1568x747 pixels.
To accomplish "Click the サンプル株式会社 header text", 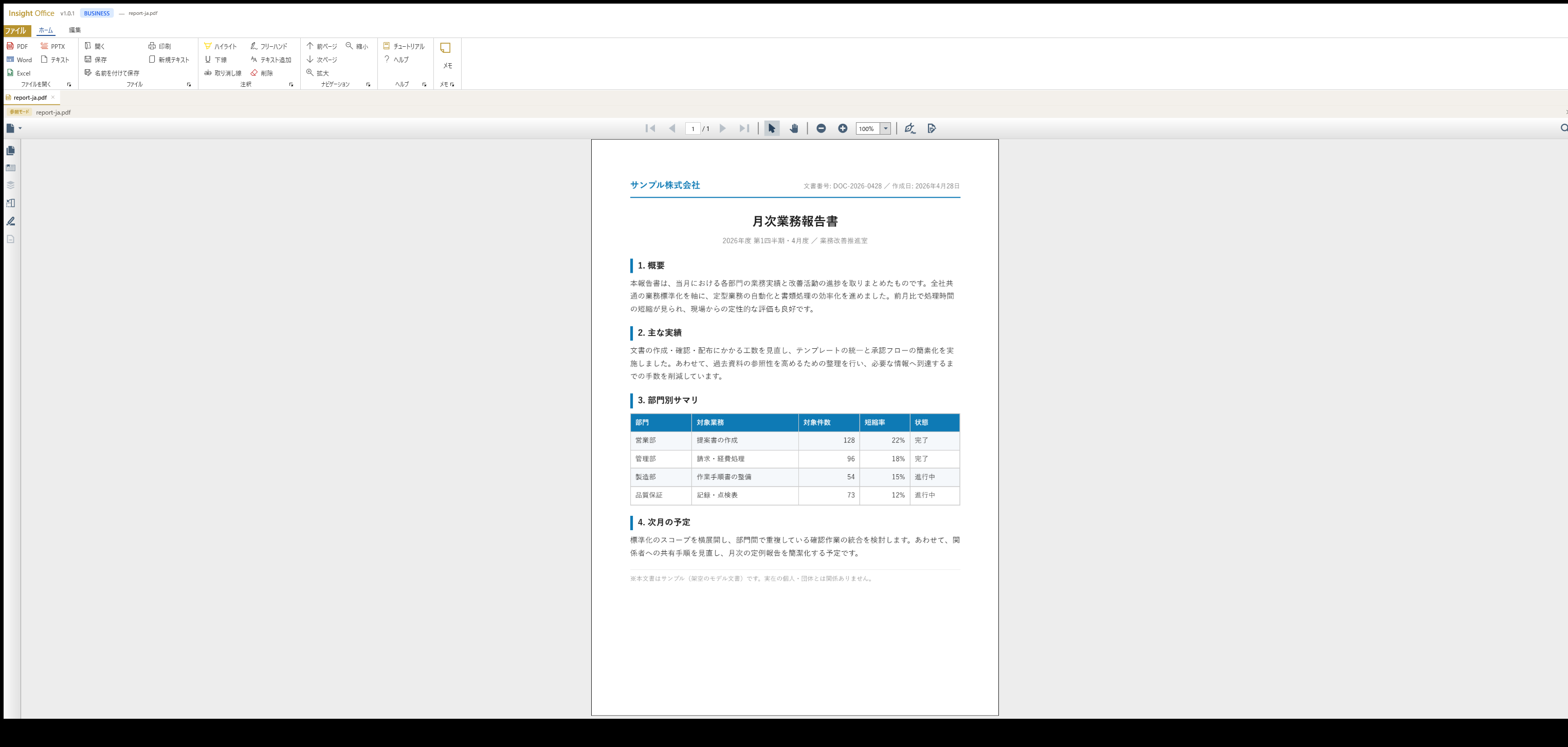I will (665, 185).
